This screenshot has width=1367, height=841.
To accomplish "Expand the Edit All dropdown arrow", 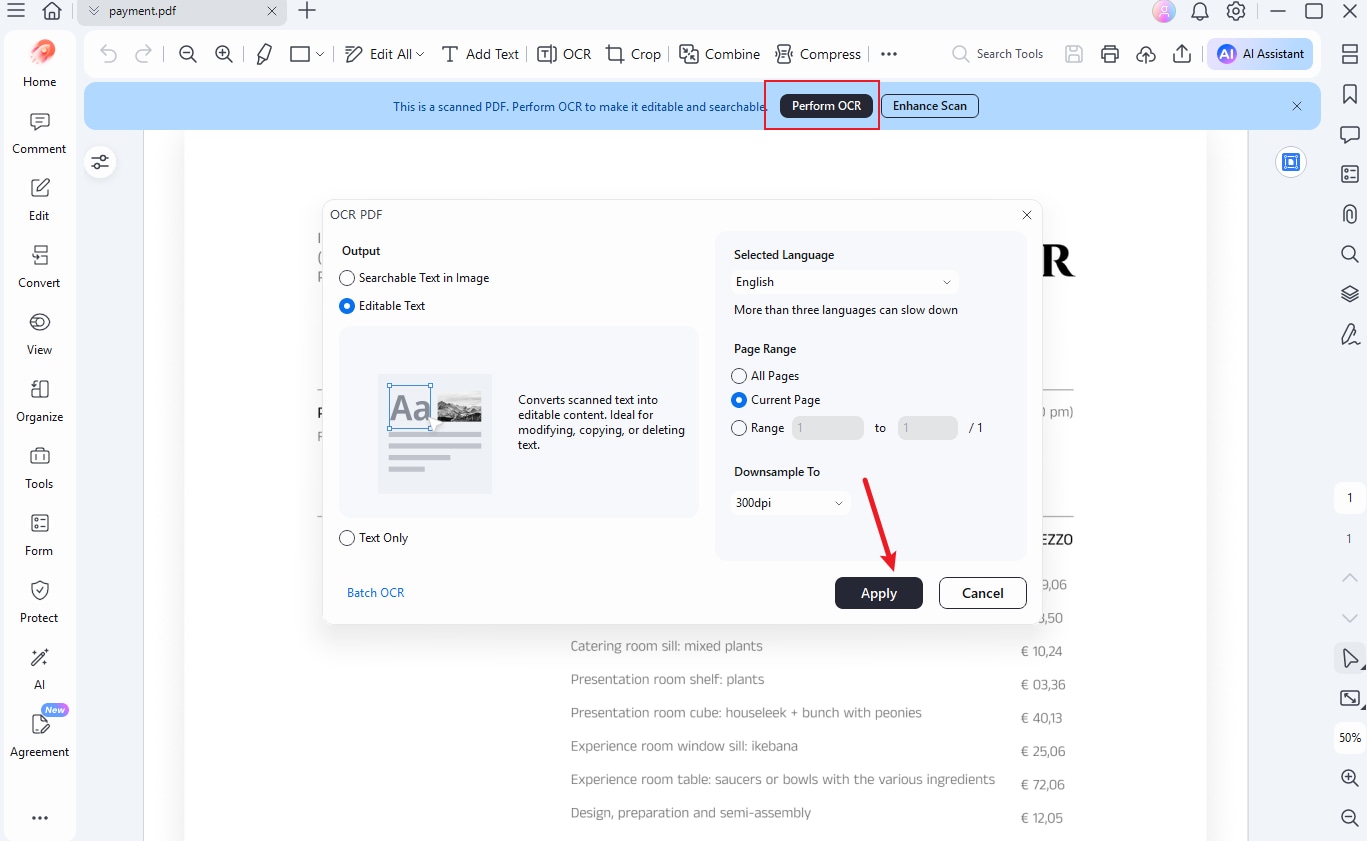I will pos(420,54).
